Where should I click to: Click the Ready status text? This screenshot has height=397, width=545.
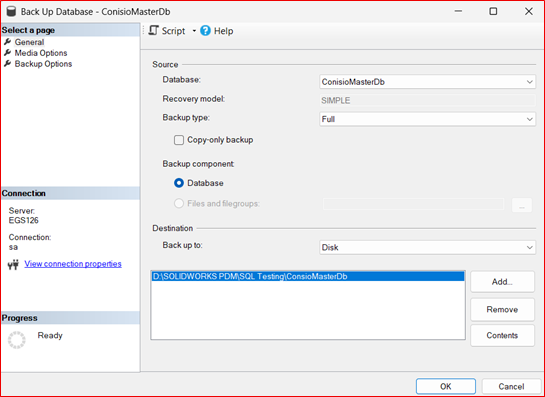tap(50, 335)
